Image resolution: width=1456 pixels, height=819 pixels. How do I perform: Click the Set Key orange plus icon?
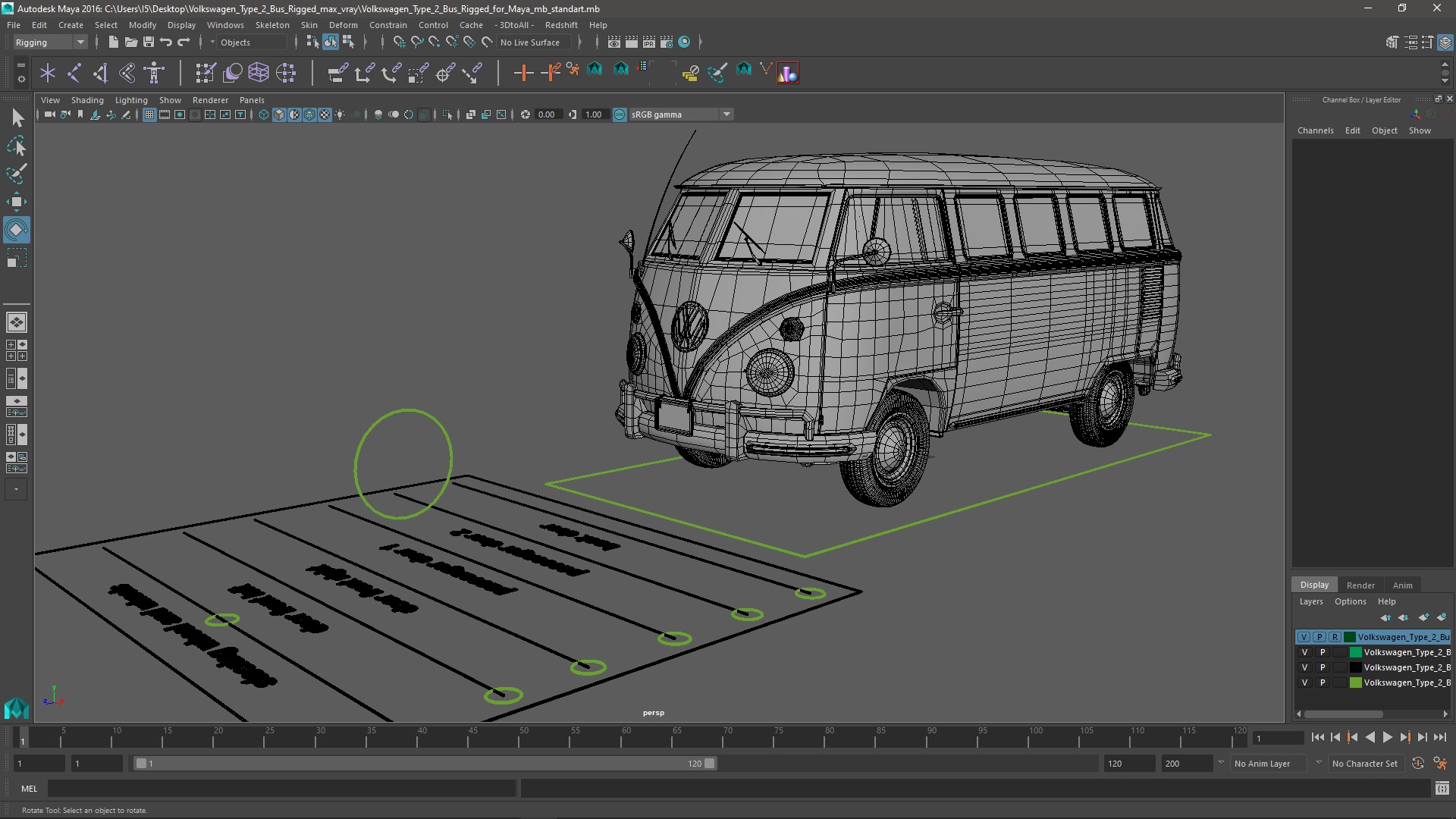(x=523, y=73)
